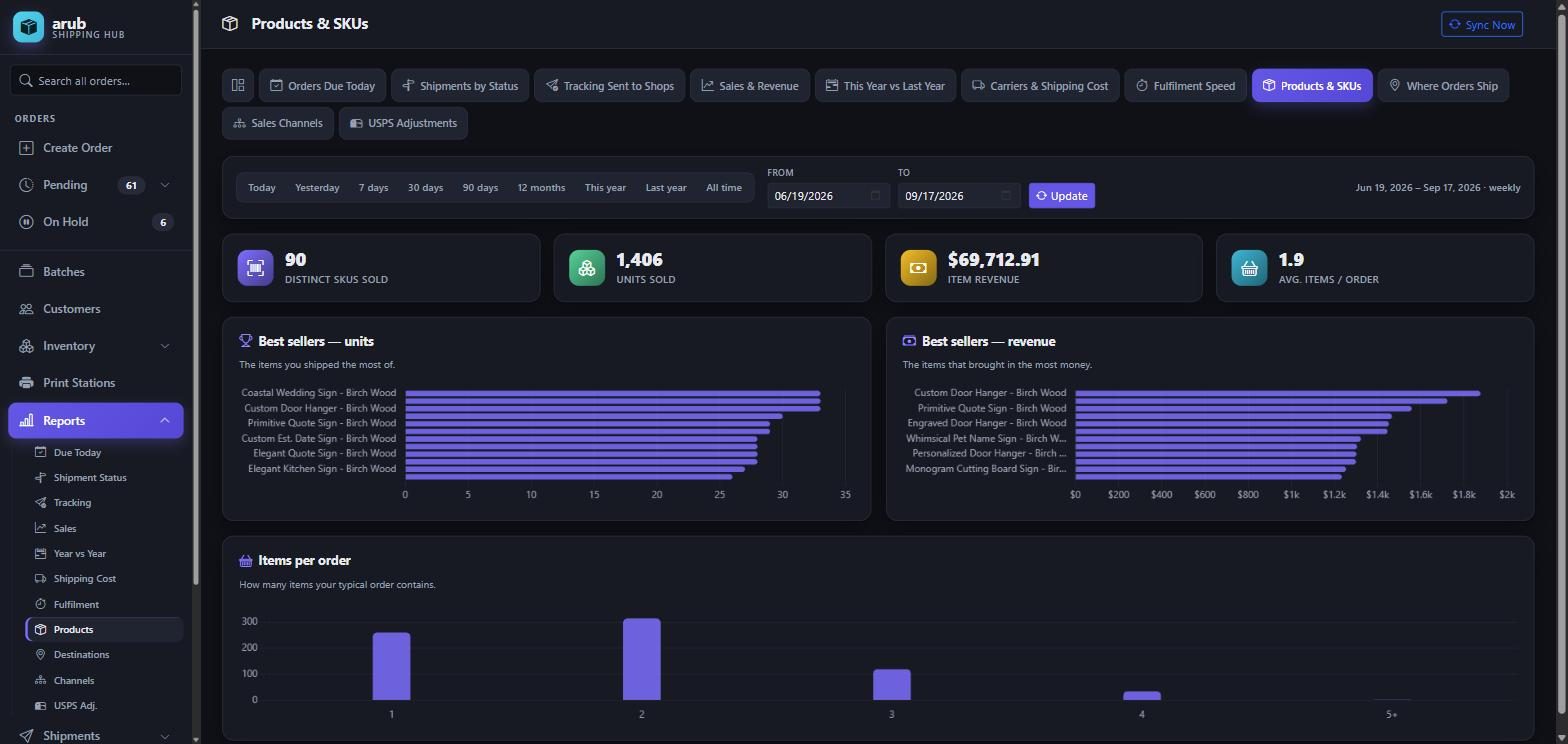1568x744 pixels.
Task: Open the Channels report in sidebar
Action: pyautogui.click(x=104, y=681)
